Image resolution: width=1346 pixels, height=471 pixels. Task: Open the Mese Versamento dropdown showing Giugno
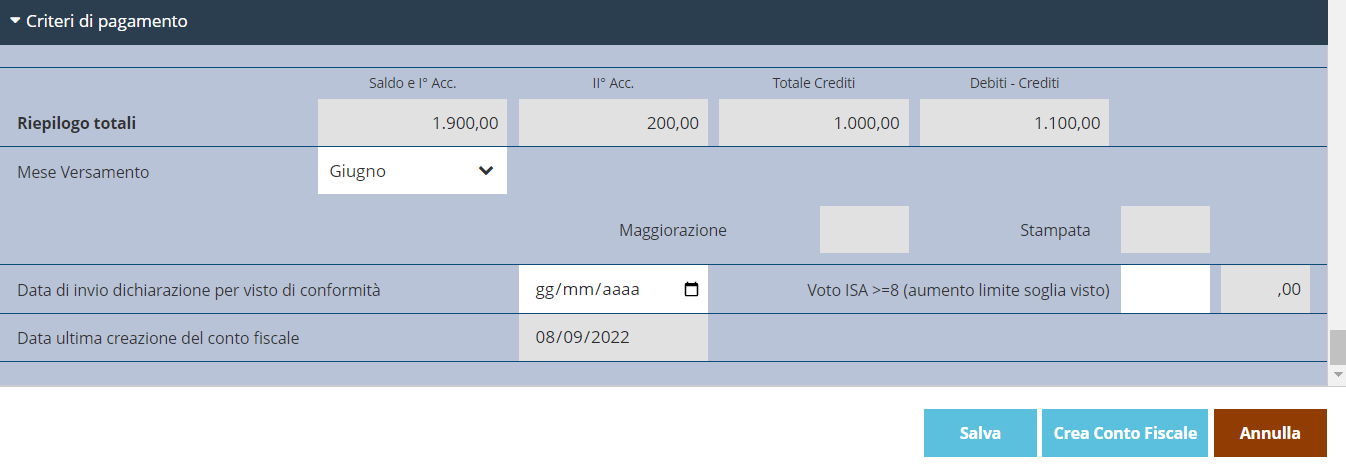pos(412,171)
